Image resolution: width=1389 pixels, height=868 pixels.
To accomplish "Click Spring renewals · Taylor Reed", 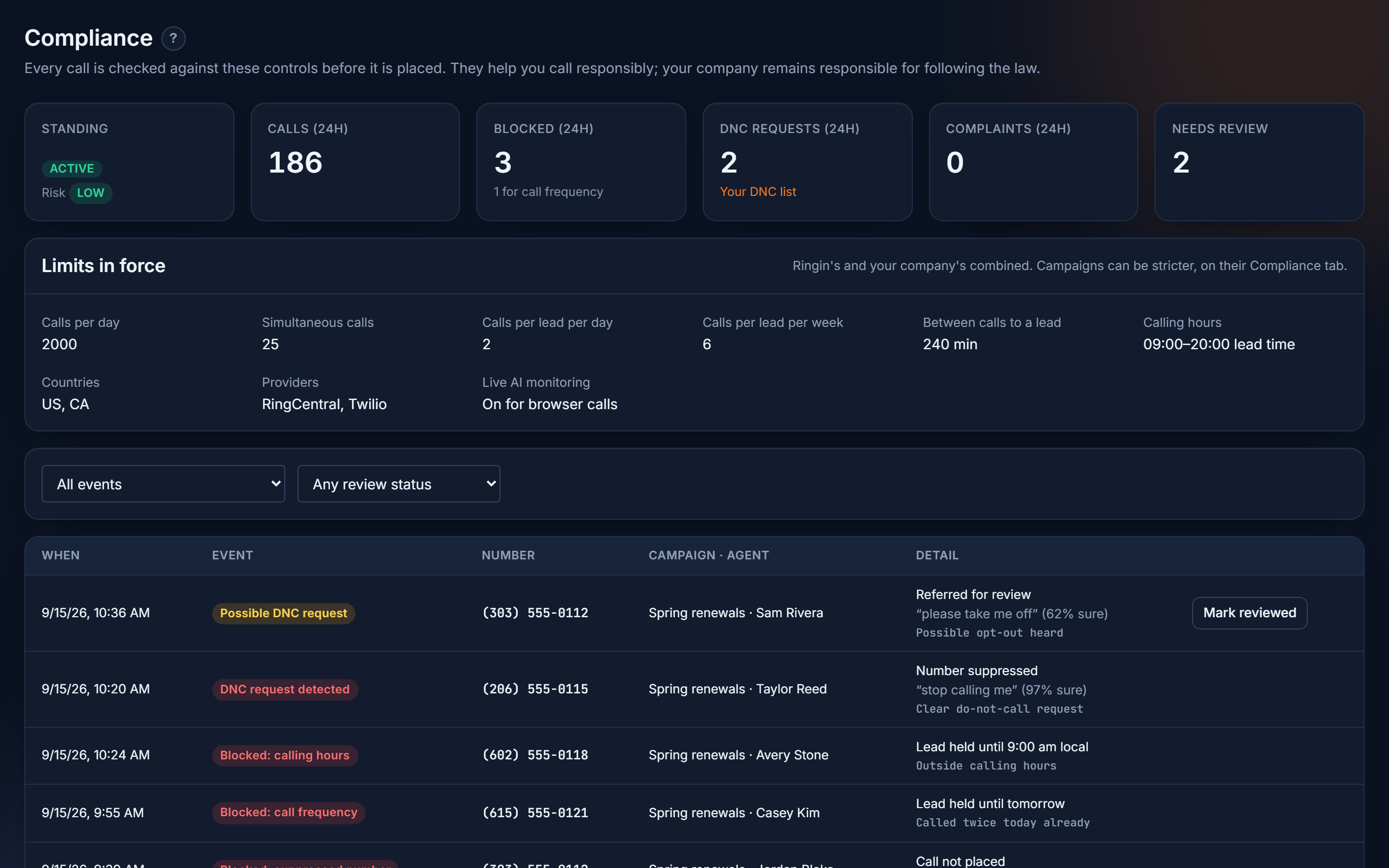I will click(x=738, y=689).
